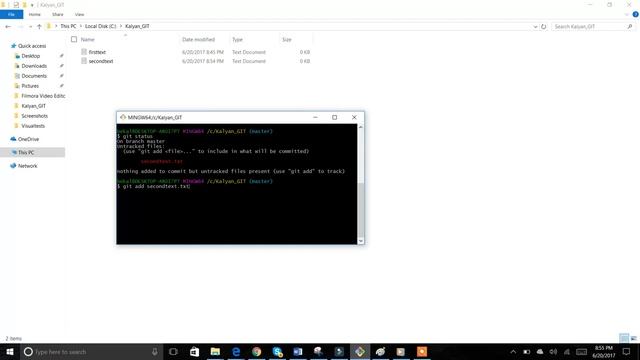The width and height of the screenshot is (640, 360).
Task: Click the Cortana microphone icon
Action: tap(155, 351)
